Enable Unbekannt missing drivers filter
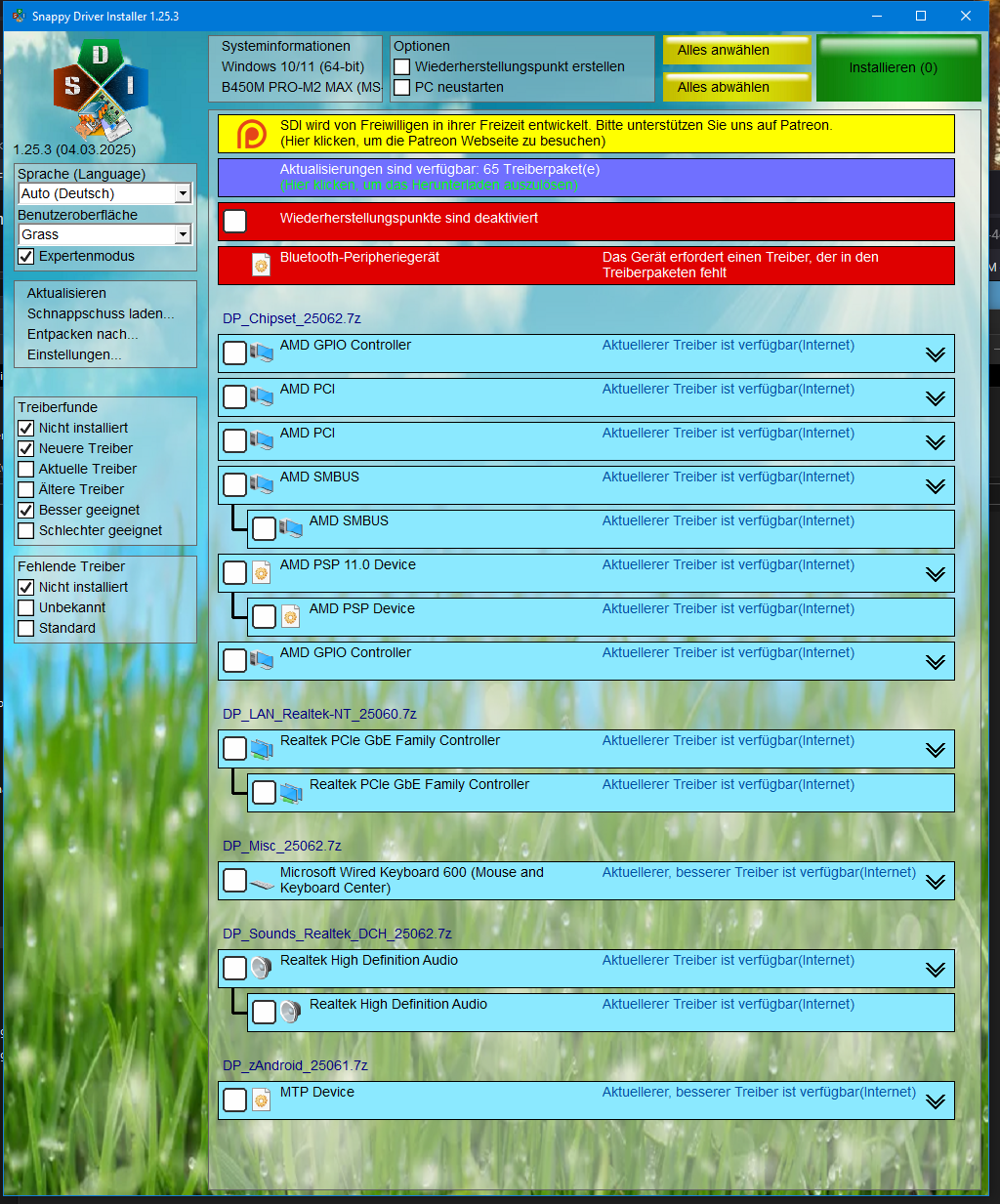The image size is (1000, 1204). pyautogui.click(x=26, y=608)
